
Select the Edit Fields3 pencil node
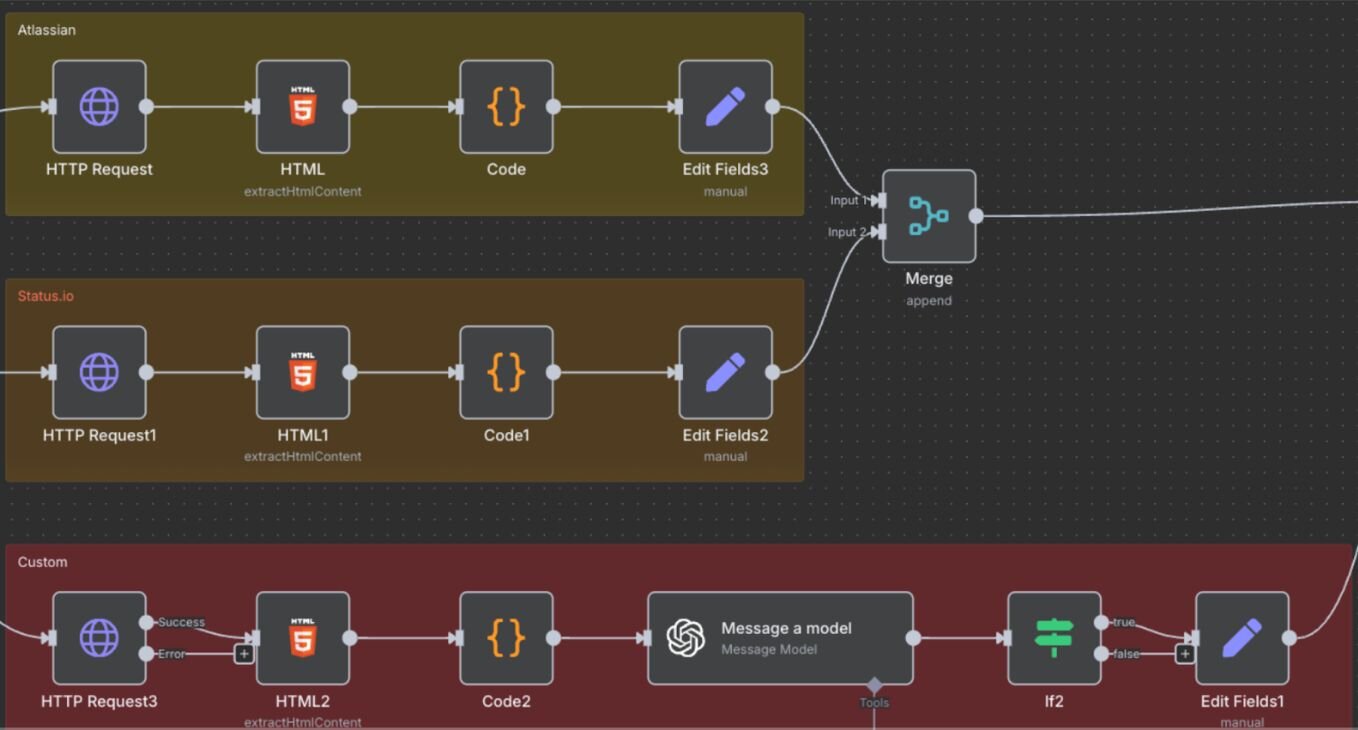(725, 107)
